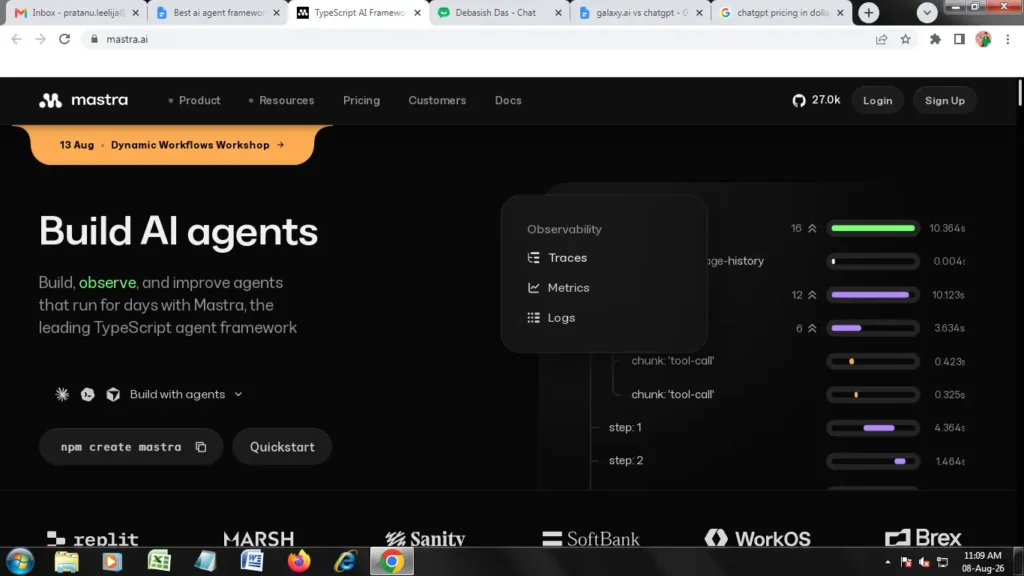Go back to the previous page
This screenshot has height=576, width=1024.
pyautogui.click(x=16, y=39)
